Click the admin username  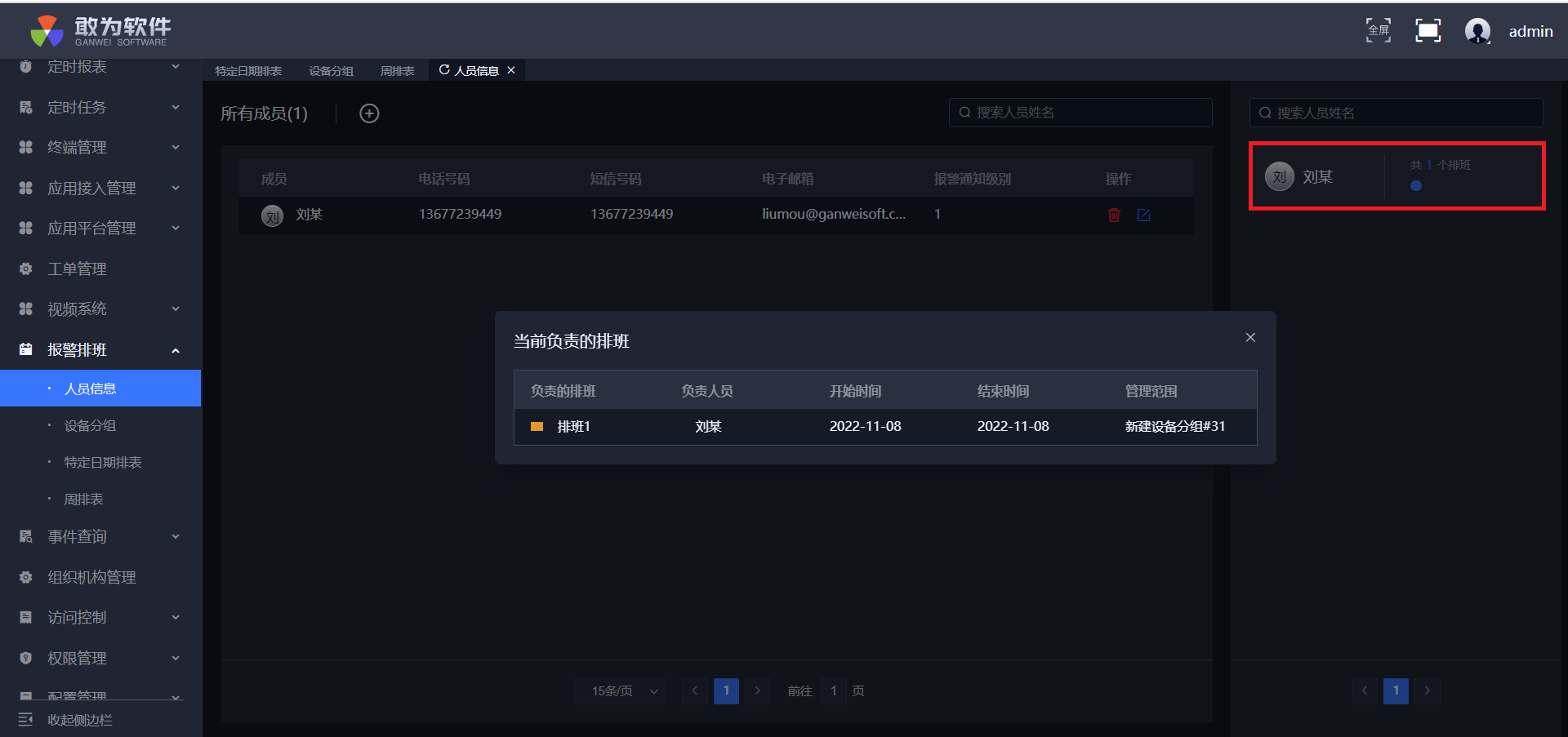point(1530,31)
